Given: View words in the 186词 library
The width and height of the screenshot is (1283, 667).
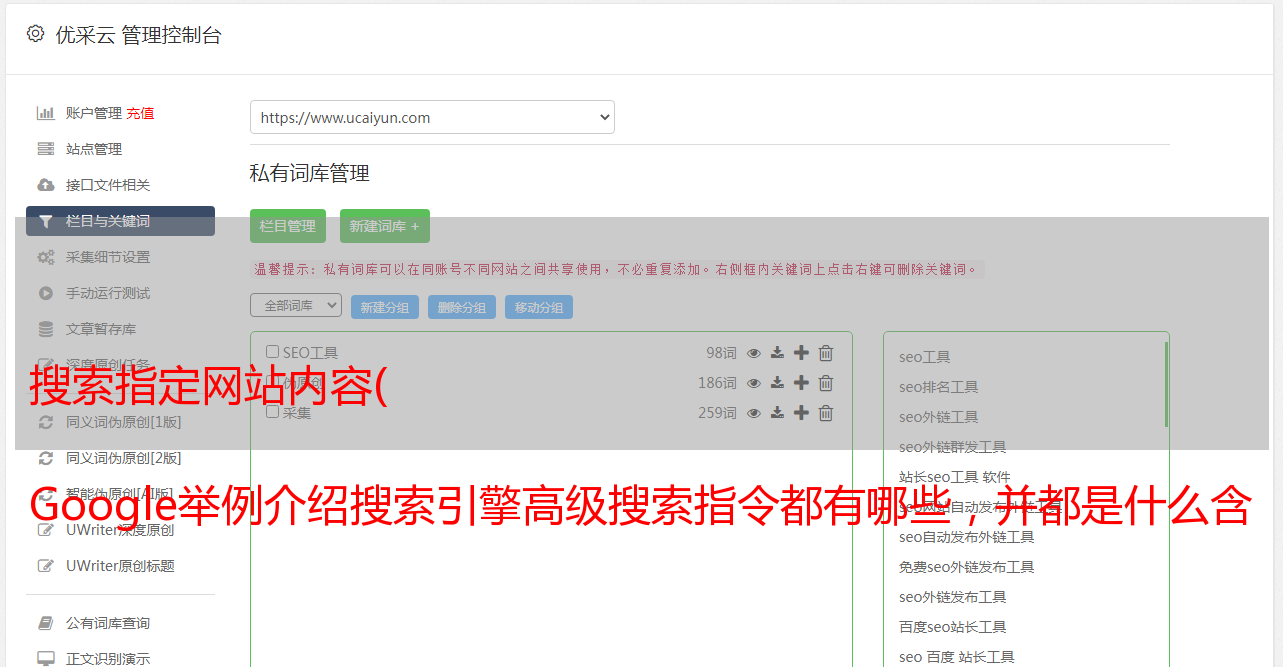Looking at the screenshot, I should point(754,383).
